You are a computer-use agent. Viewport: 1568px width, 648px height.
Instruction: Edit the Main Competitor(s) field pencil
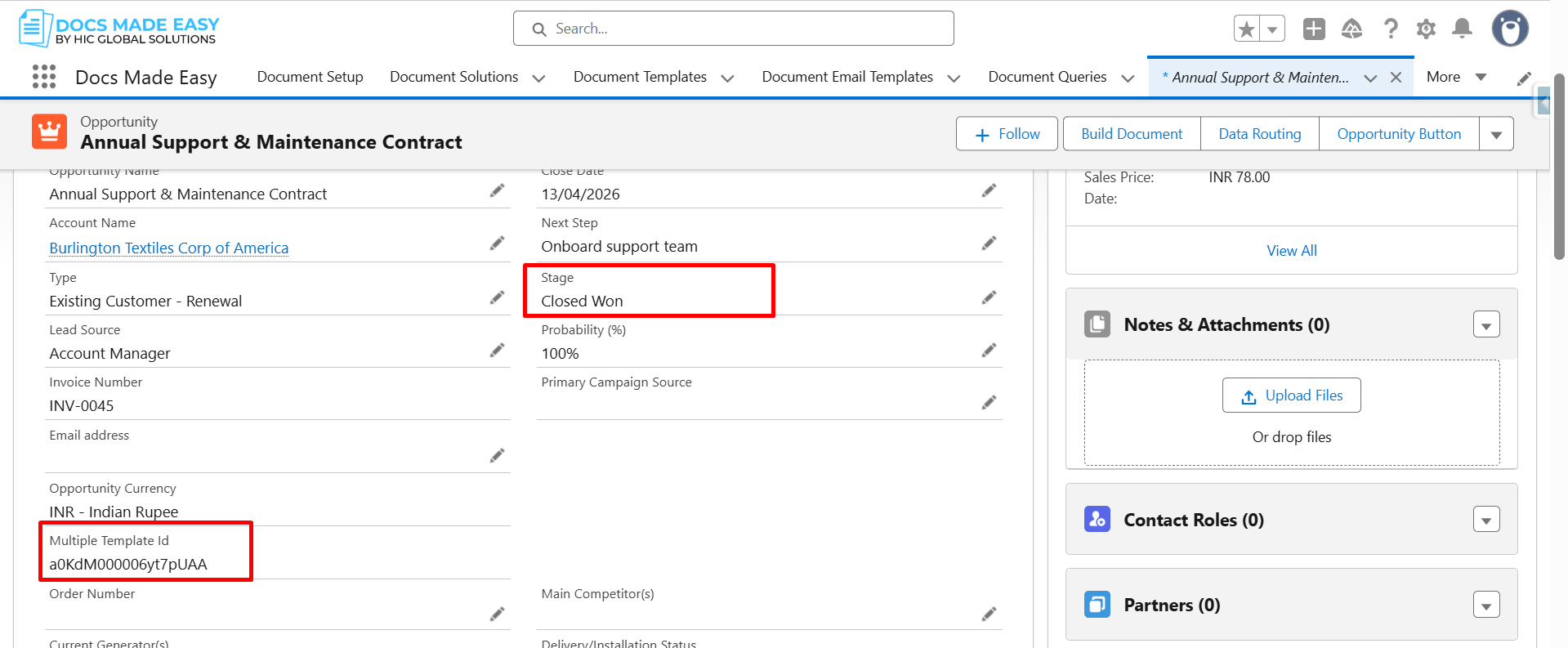tap(989, 614)
